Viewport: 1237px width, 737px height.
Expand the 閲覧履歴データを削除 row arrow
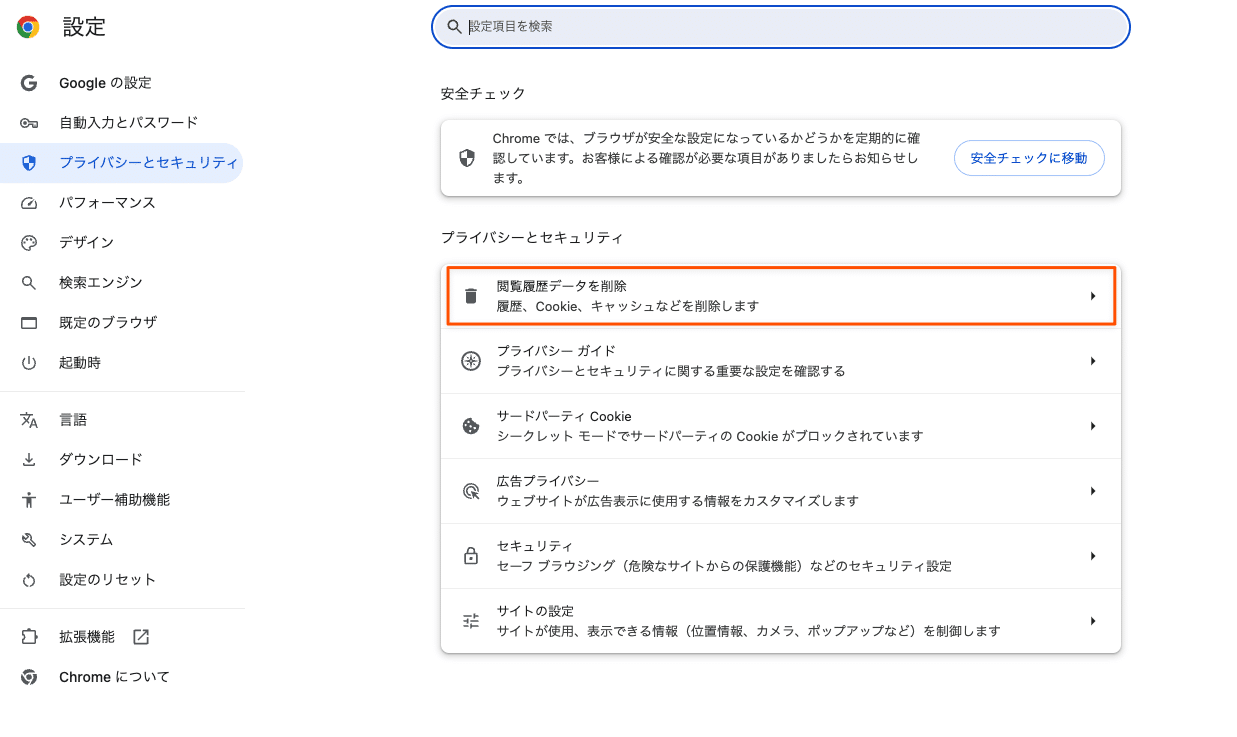coord(1093,295)
